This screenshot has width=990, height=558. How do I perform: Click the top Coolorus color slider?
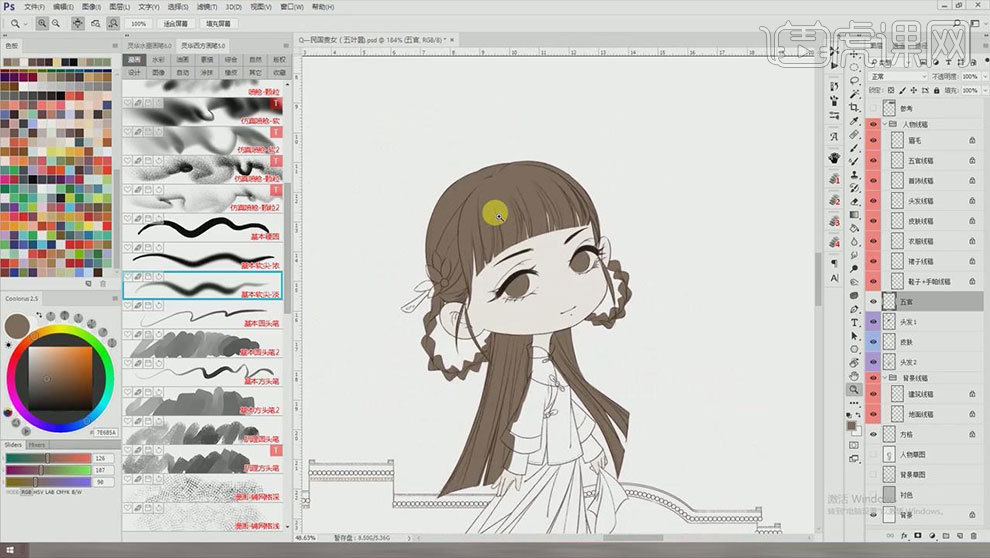48,458
